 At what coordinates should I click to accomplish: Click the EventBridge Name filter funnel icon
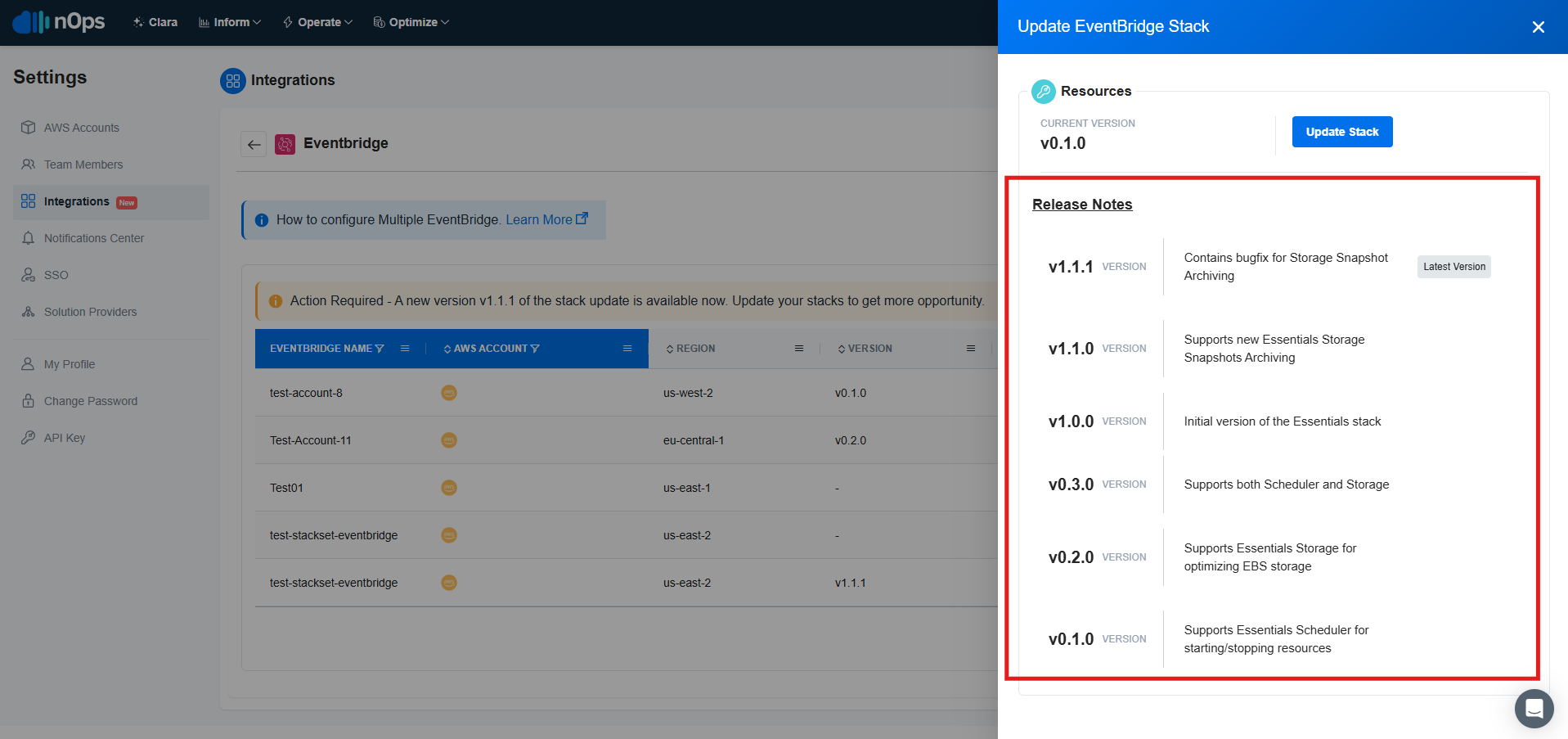[x=380, y=349]
